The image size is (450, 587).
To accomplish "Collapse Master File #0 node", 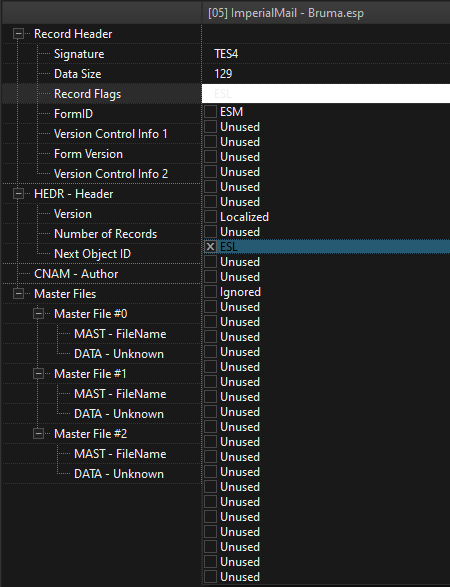I will coord(38,313).
